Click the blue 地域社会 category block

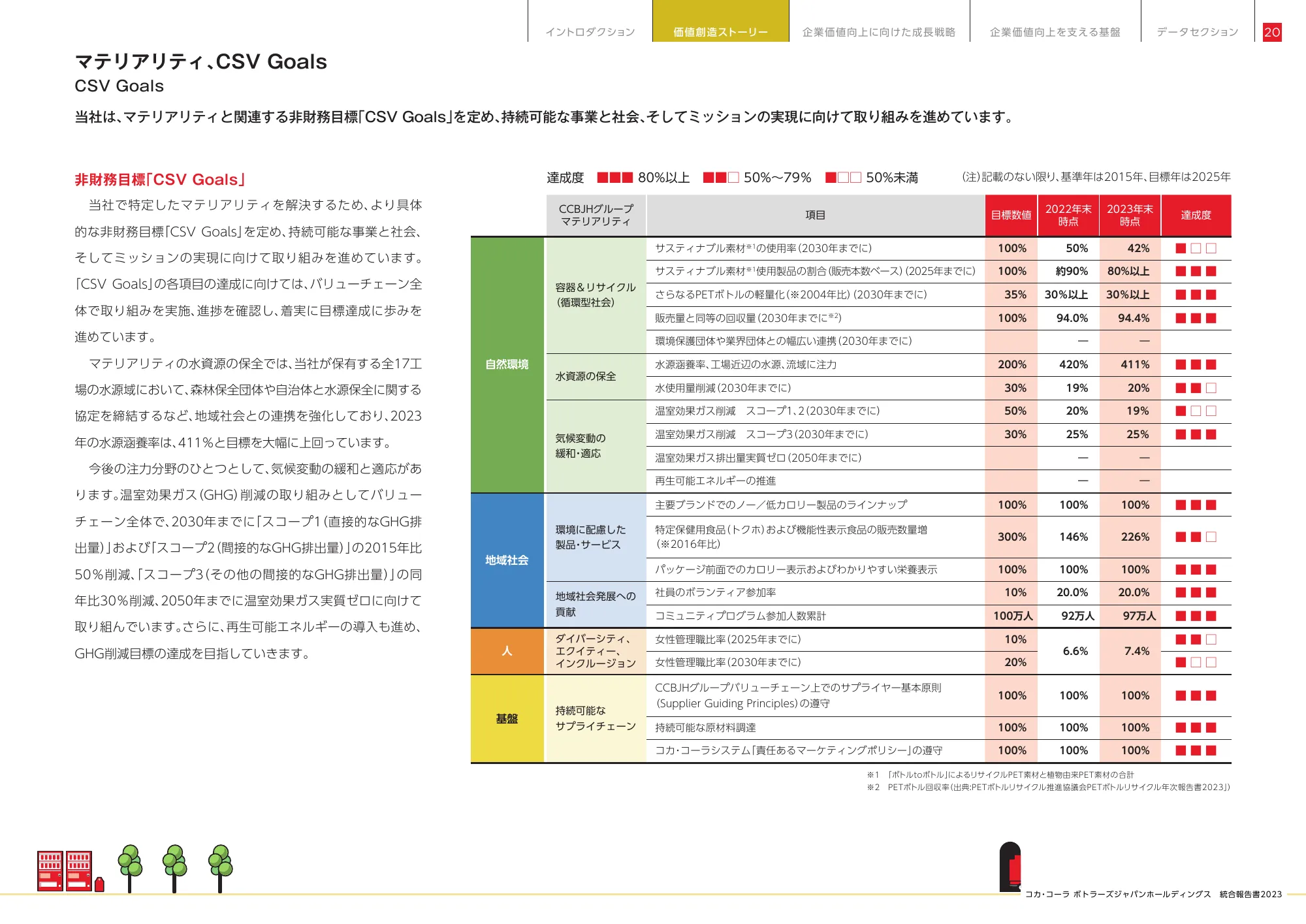(507, 560)
